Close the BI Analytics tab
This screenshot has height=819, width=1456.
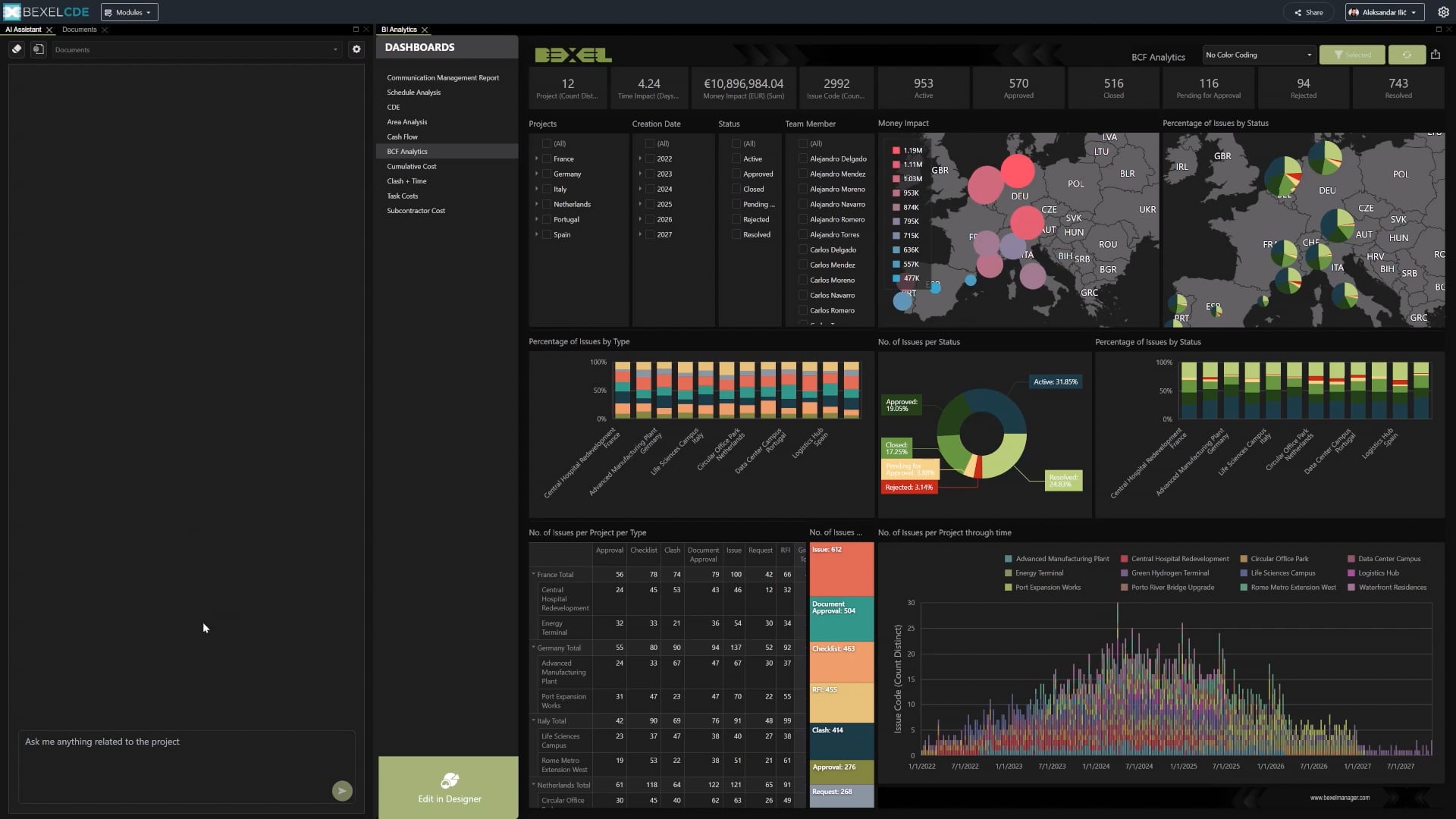[x=425, y=30]
